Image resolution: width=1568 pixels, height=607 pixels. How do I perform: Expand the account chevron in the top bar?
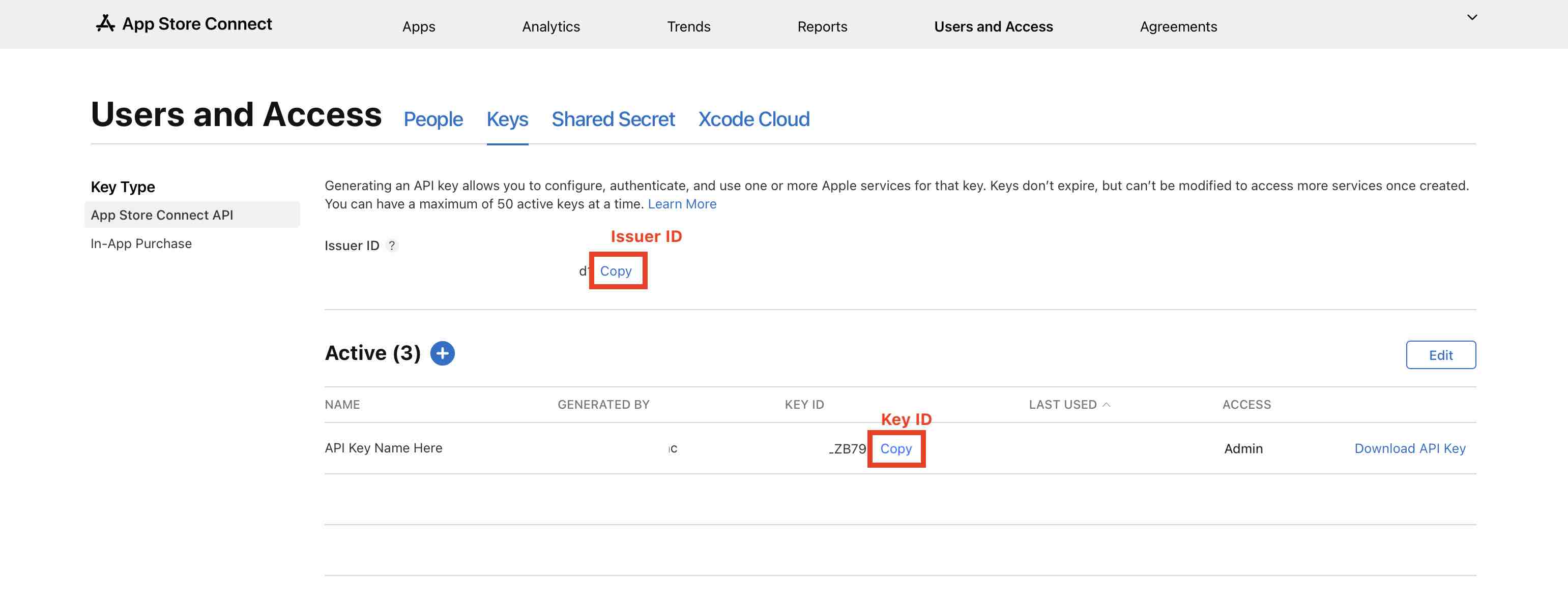(x=1472, y=17)
